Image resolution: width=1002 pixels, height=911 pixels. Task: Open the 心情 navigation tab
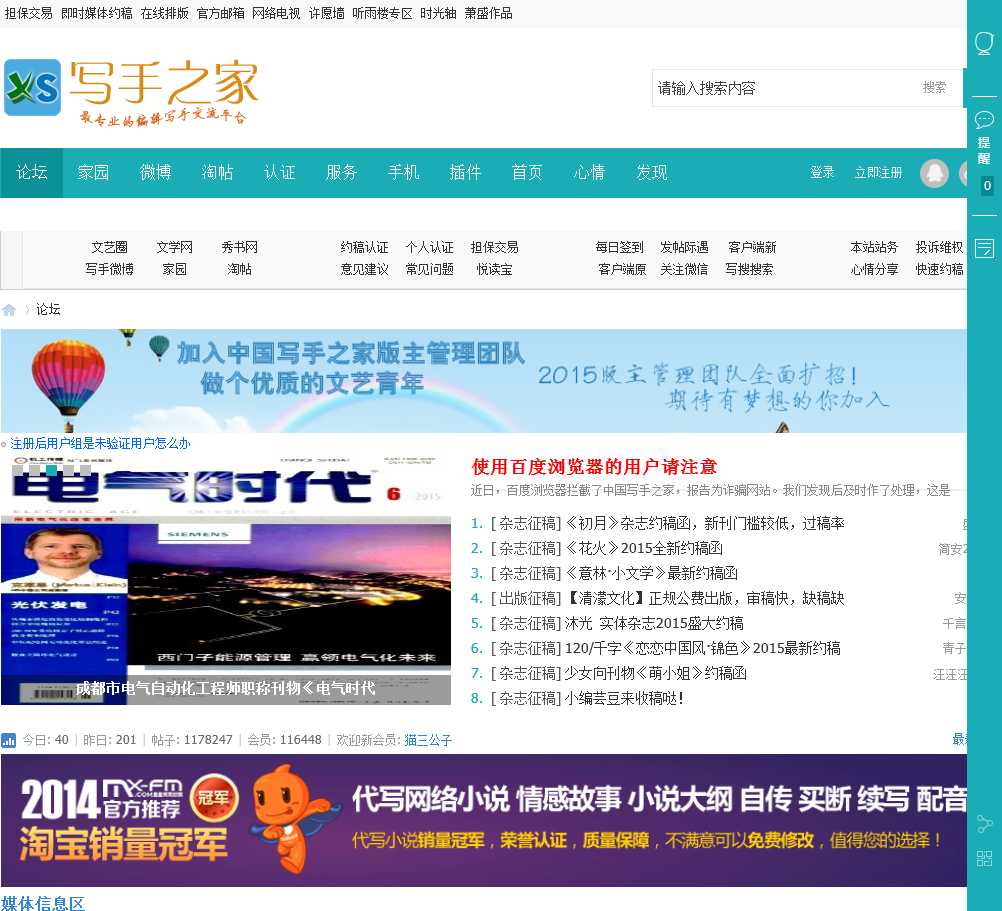pos(589,172)
